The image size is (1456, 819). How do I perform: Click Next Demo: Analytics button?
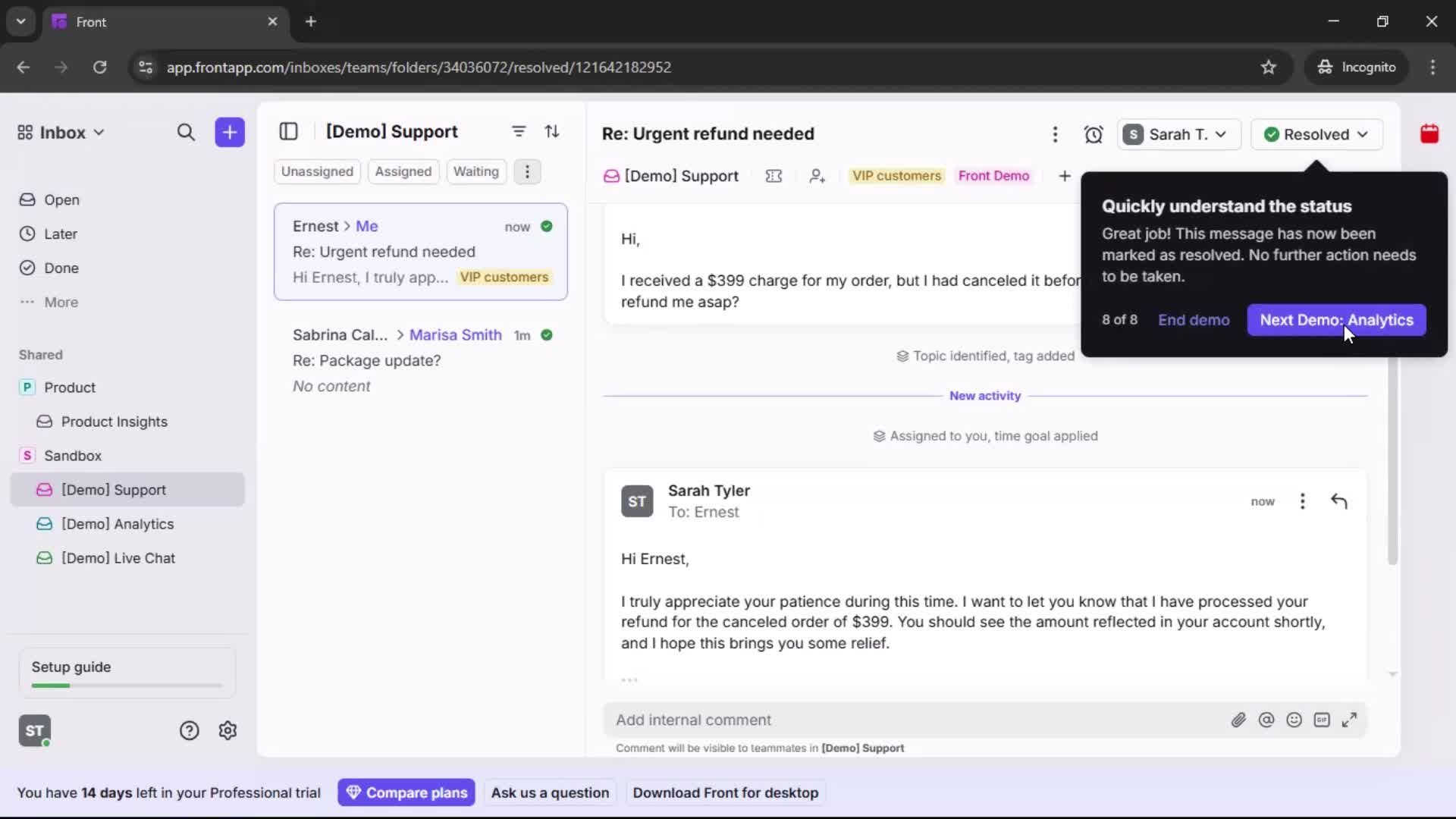tap(1335, 320)
